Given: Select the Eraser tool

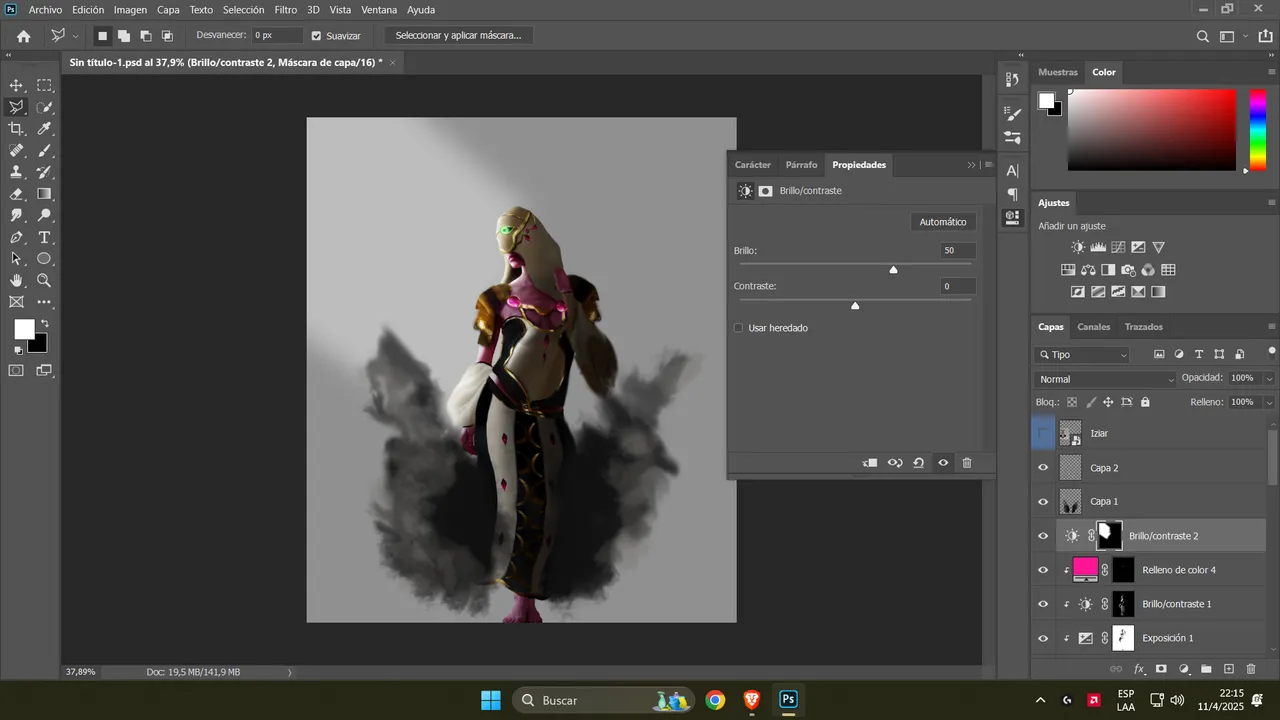Looking at the screenshot, I should [16, 194].
